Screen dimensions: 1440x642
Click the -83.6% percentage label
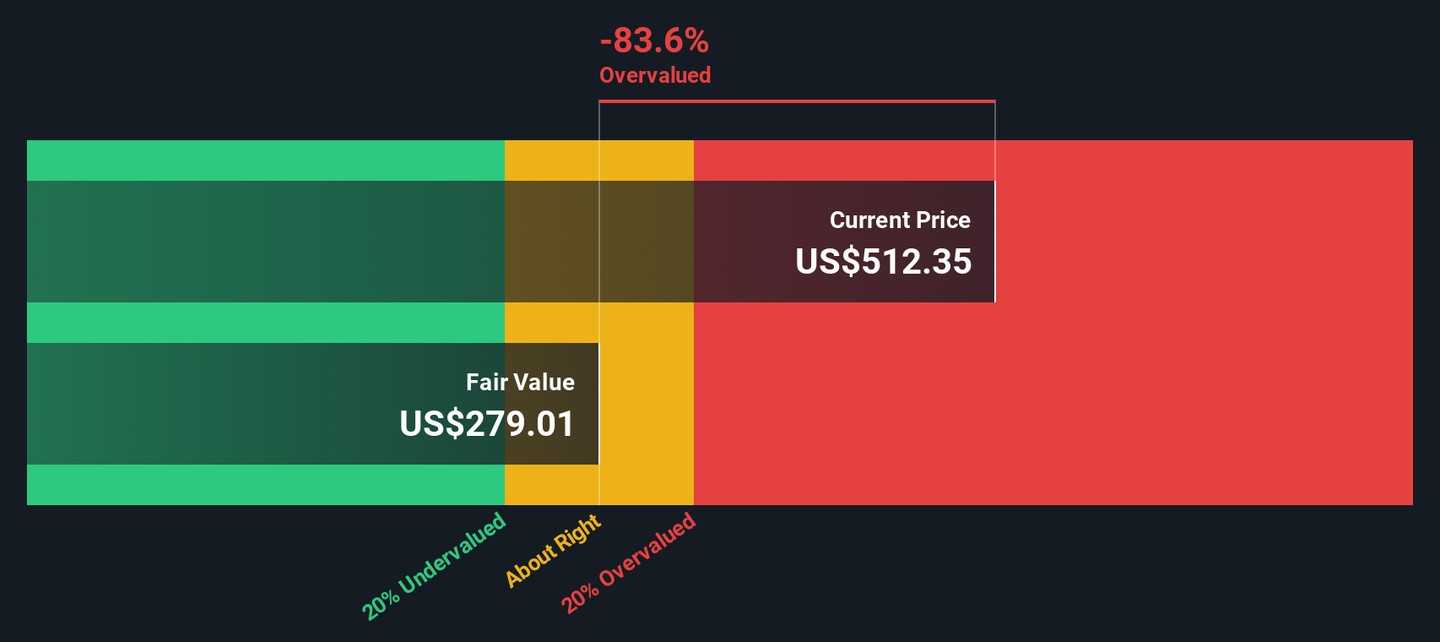tap(654, 42)
